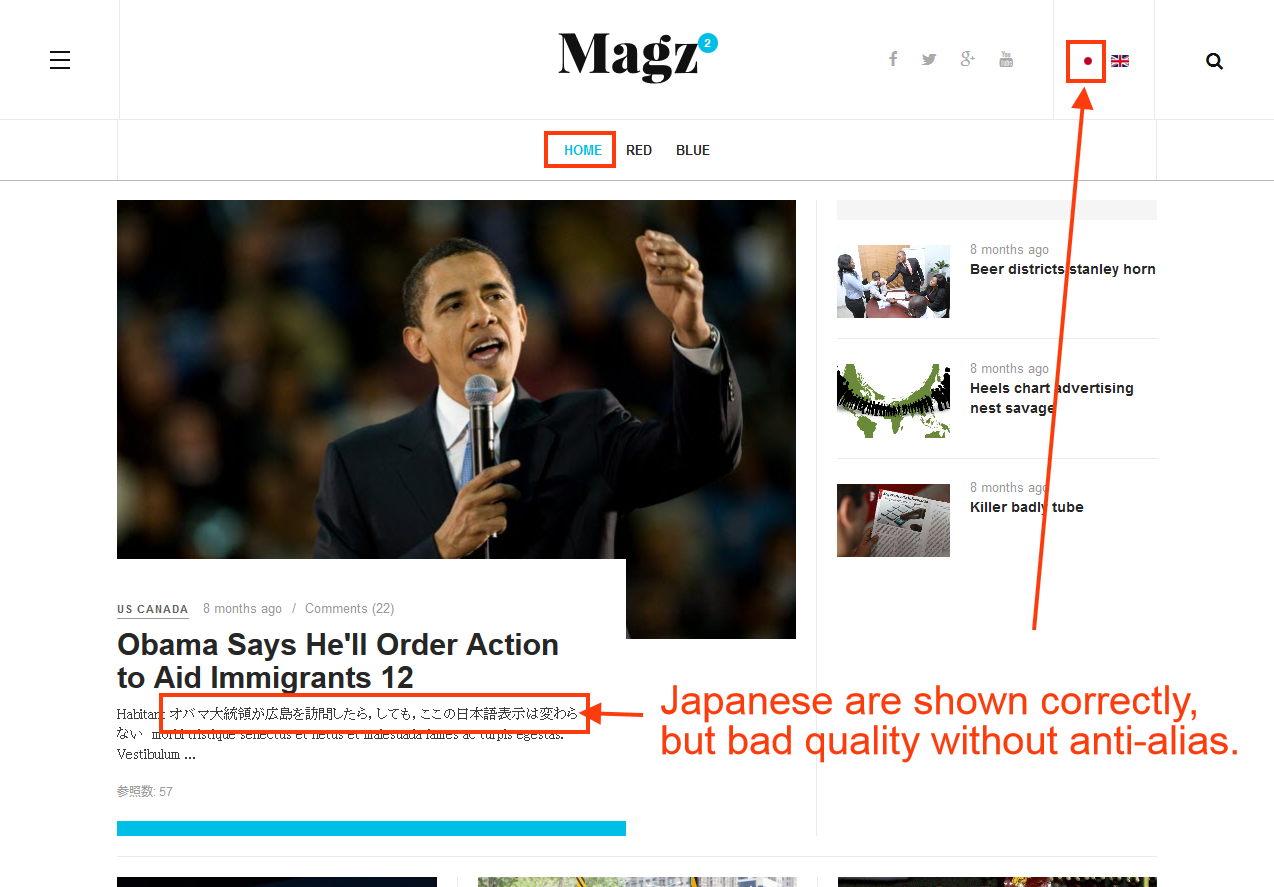Switch language with the UK flag
The height and width of the screenshot is (887, 1274).
pos(1120,61)
